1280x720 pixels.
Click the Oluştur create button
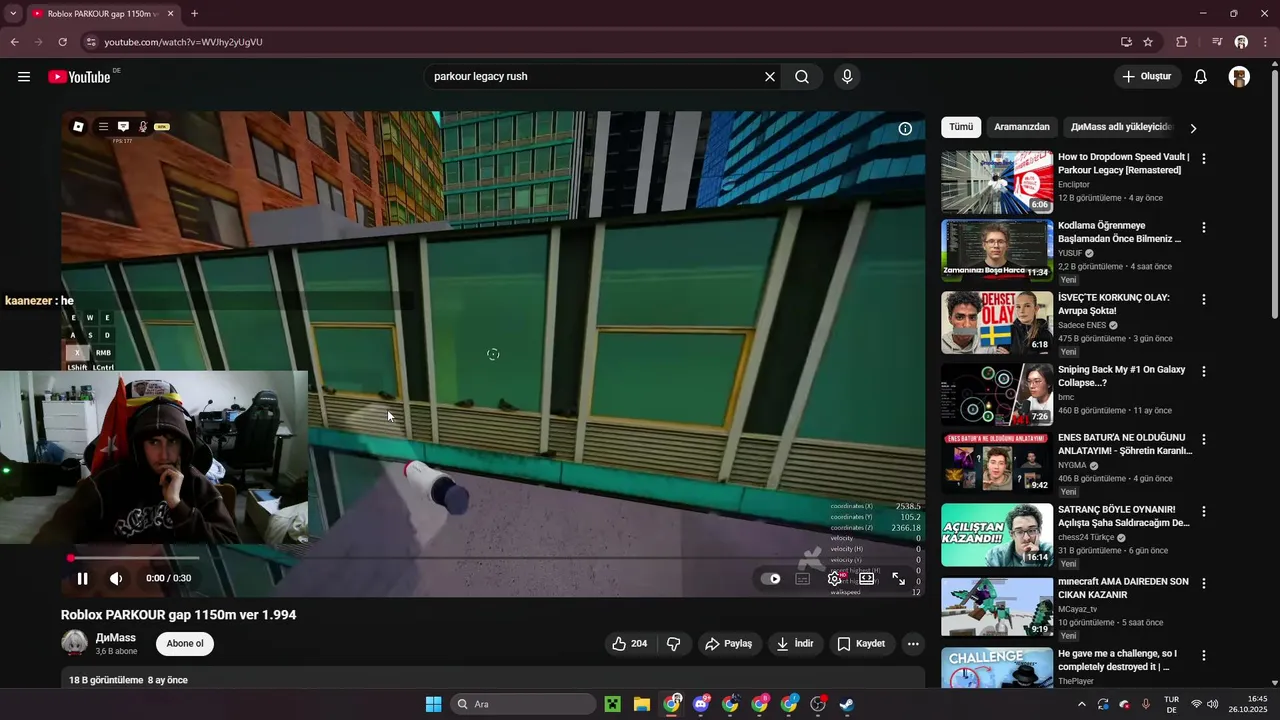click(x=1148, y=77)
